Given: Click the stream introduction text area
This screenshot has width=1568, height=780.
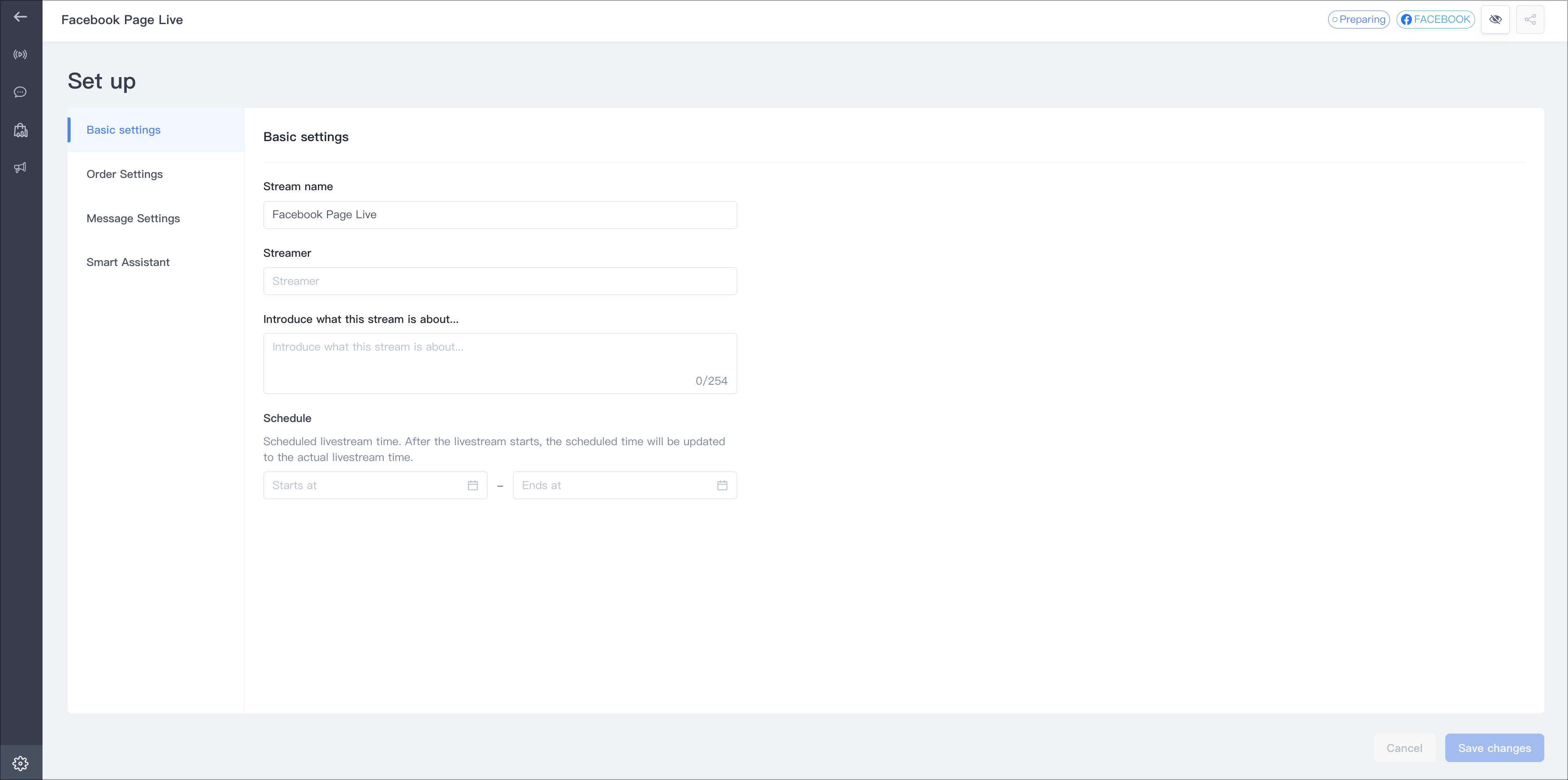Looking at the screenshot, I should [x=500, y=363].
